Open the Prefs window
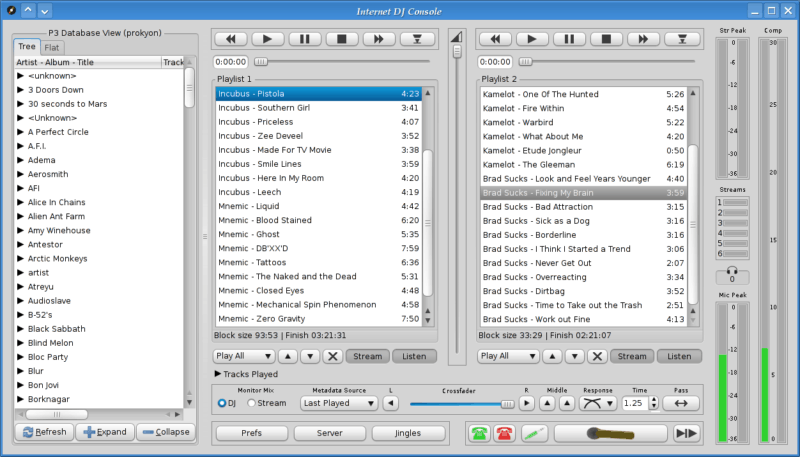The height and width of the screenshot is (457, 800). (x=251, y=433)
